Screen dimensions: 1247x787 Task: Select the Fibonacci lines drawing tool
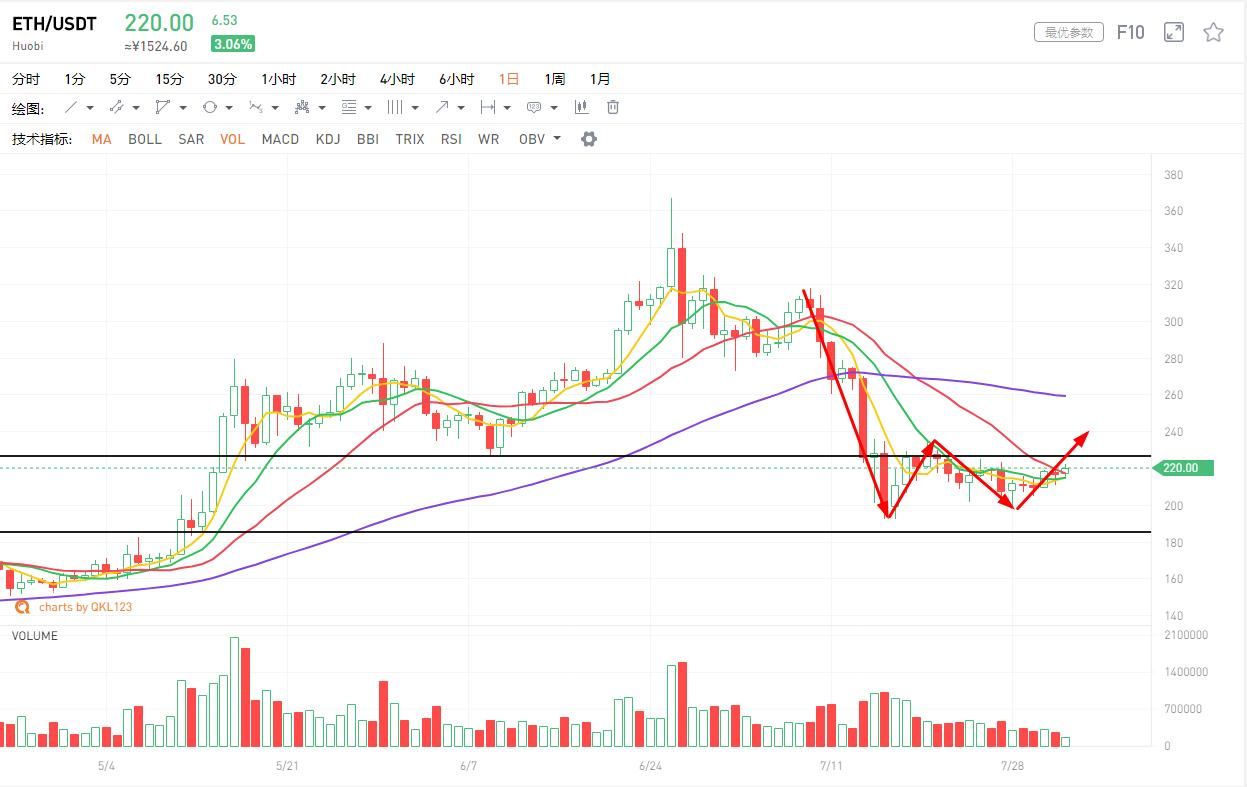[349, 107]
